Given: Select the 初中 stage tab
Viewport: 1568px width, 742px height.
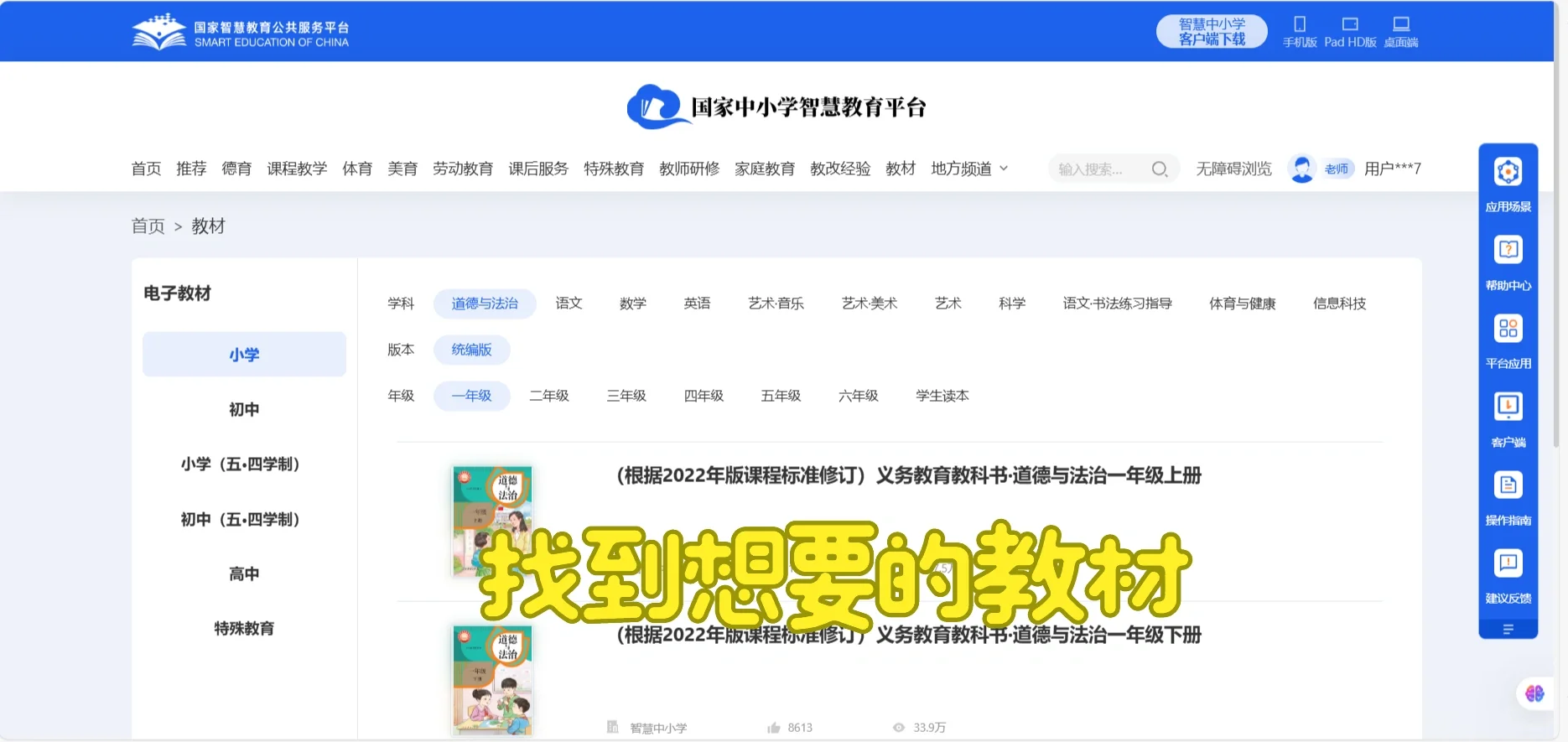Looking at the screenshot, I should 244,409.
